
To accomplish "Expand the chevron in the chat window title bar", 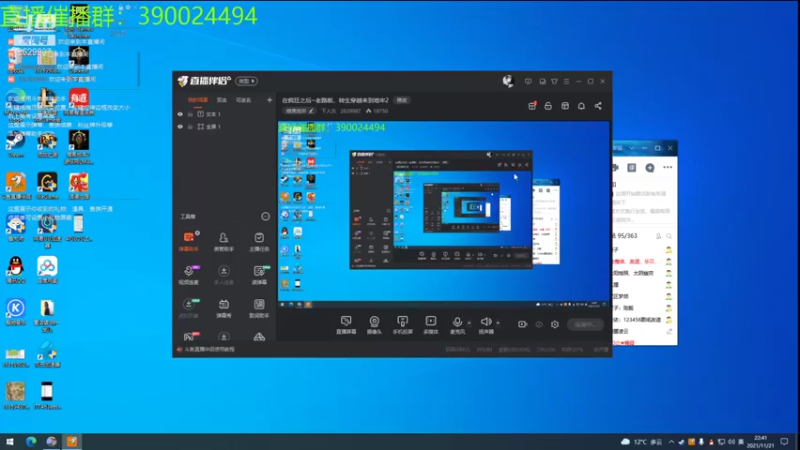I will coord(632,148).
